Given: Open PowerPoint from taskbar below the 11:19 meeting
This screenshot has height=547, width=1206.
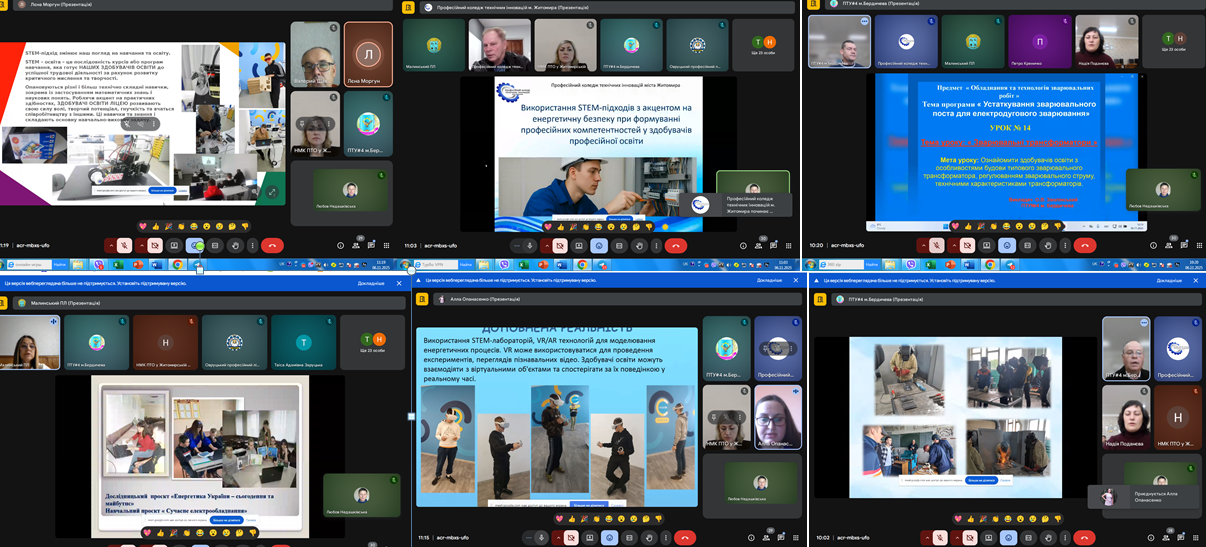Looking at the screenshot, I should pos(137,265).
